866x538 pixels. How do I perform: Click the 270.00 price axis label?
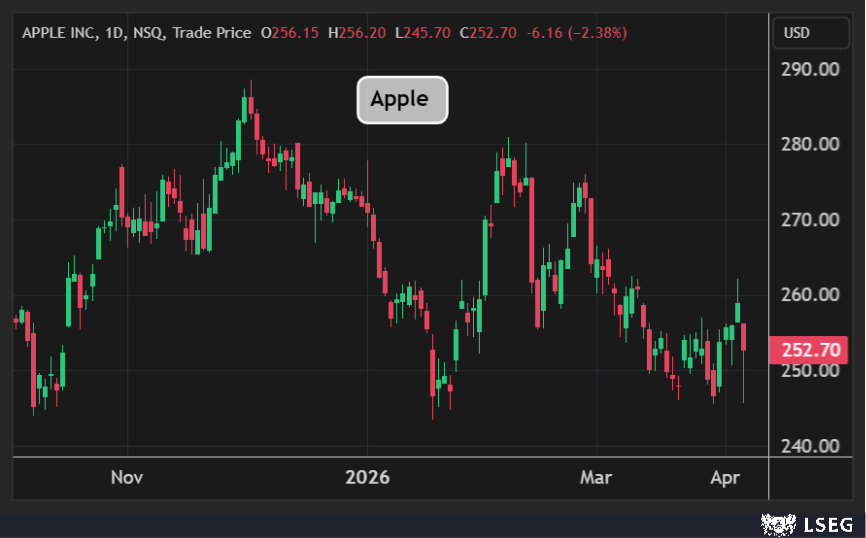point(809,219)
